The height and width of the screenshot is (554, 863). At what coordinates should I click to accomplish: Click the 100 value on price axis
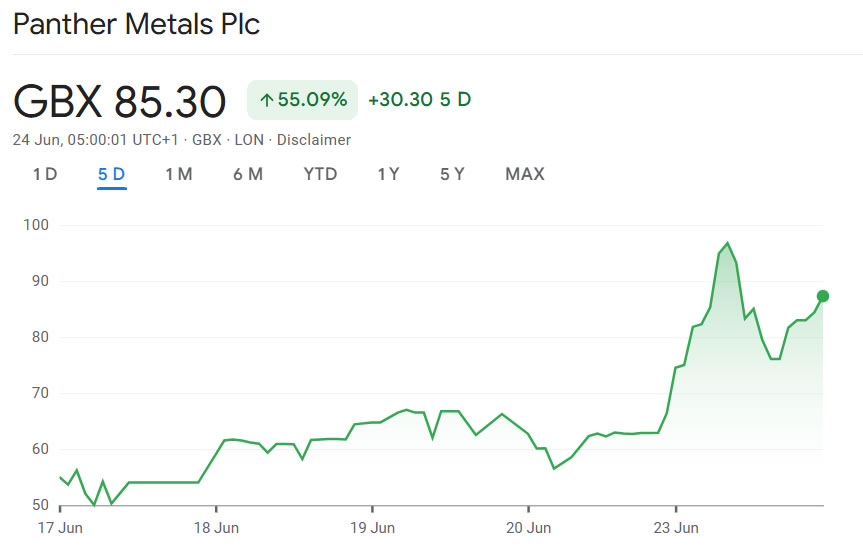point(36,225)
